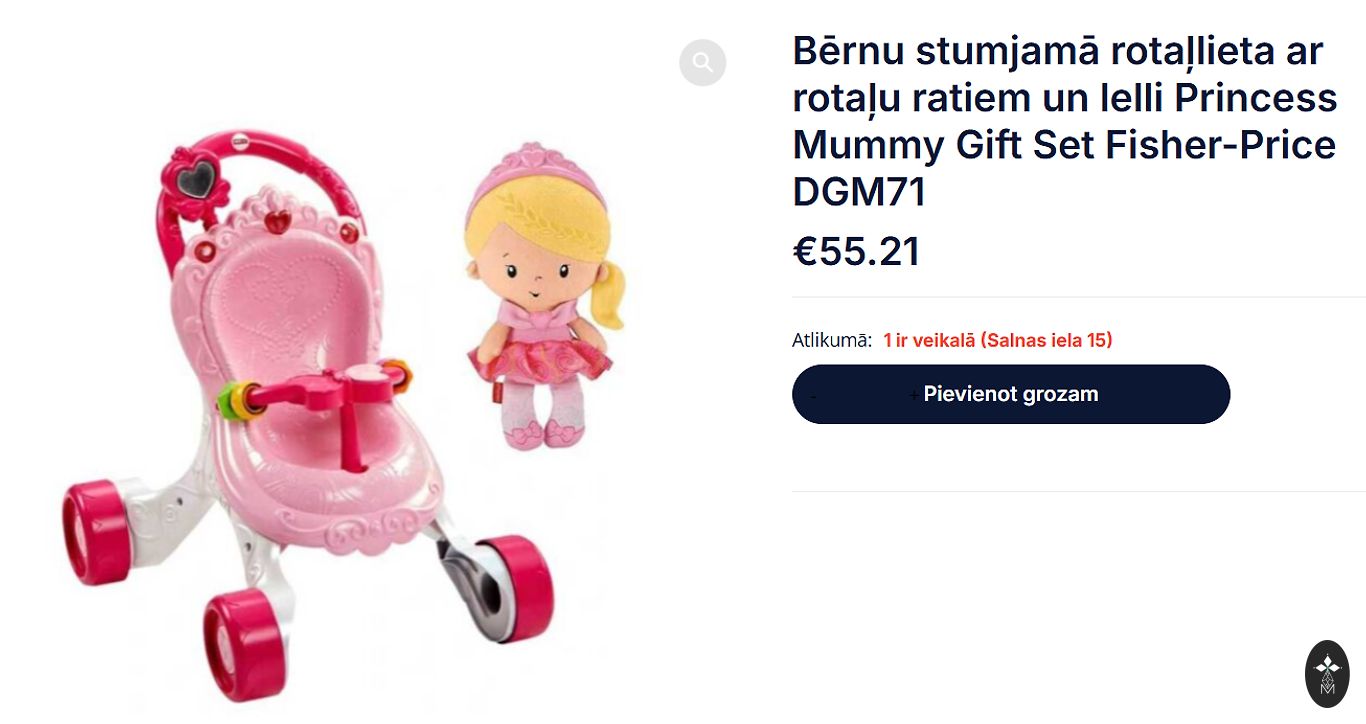
Task: Click the stroller's bottom front red wheel
Action: pos(244,643)
